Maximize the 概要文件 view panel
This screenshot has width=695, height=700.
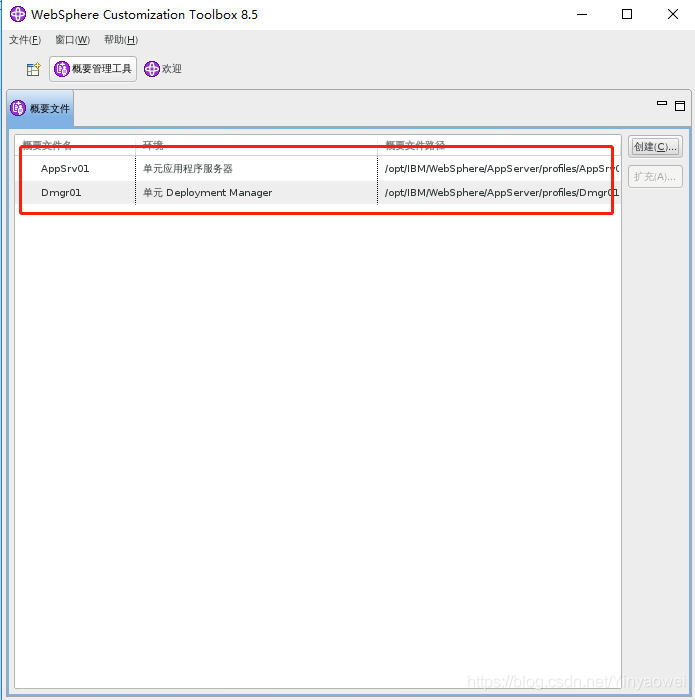pos(679,106)
